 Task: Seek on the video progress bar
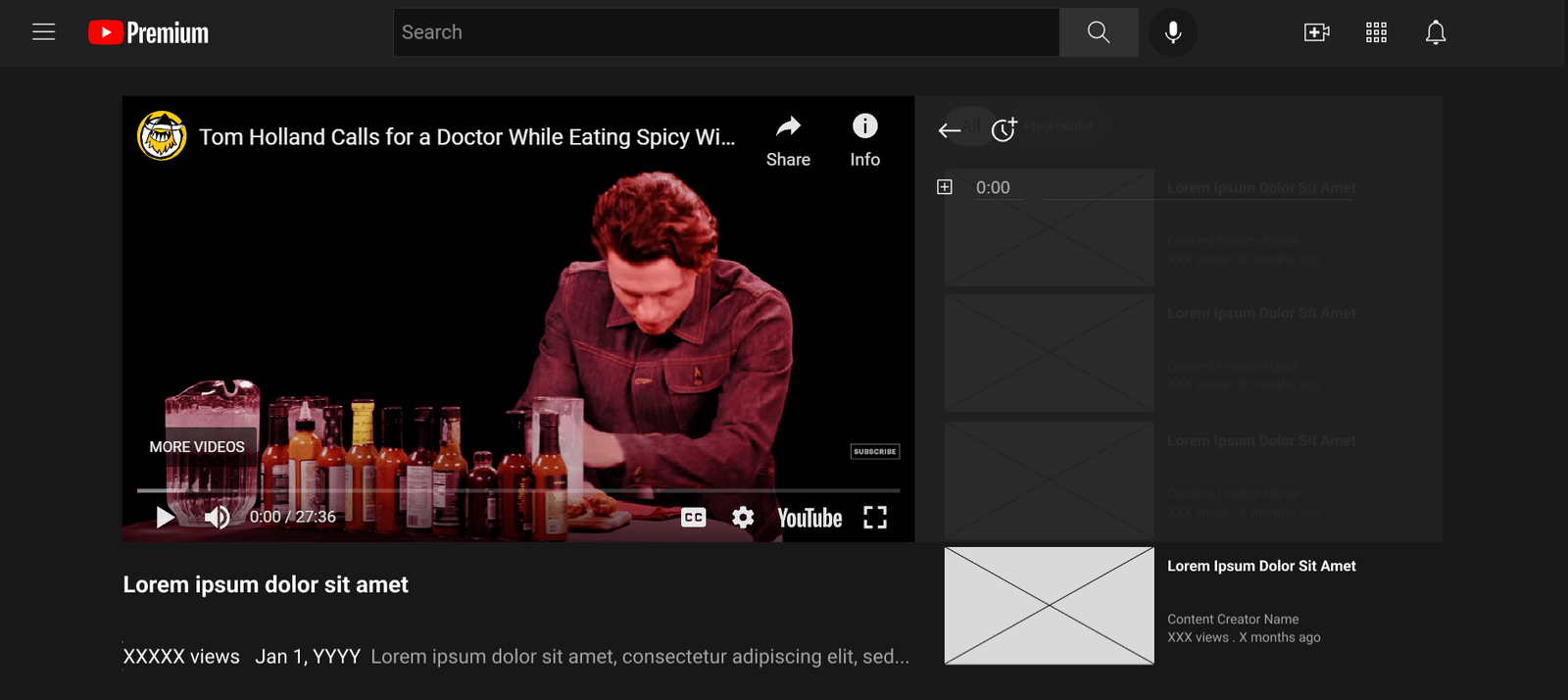click(518, 489)
